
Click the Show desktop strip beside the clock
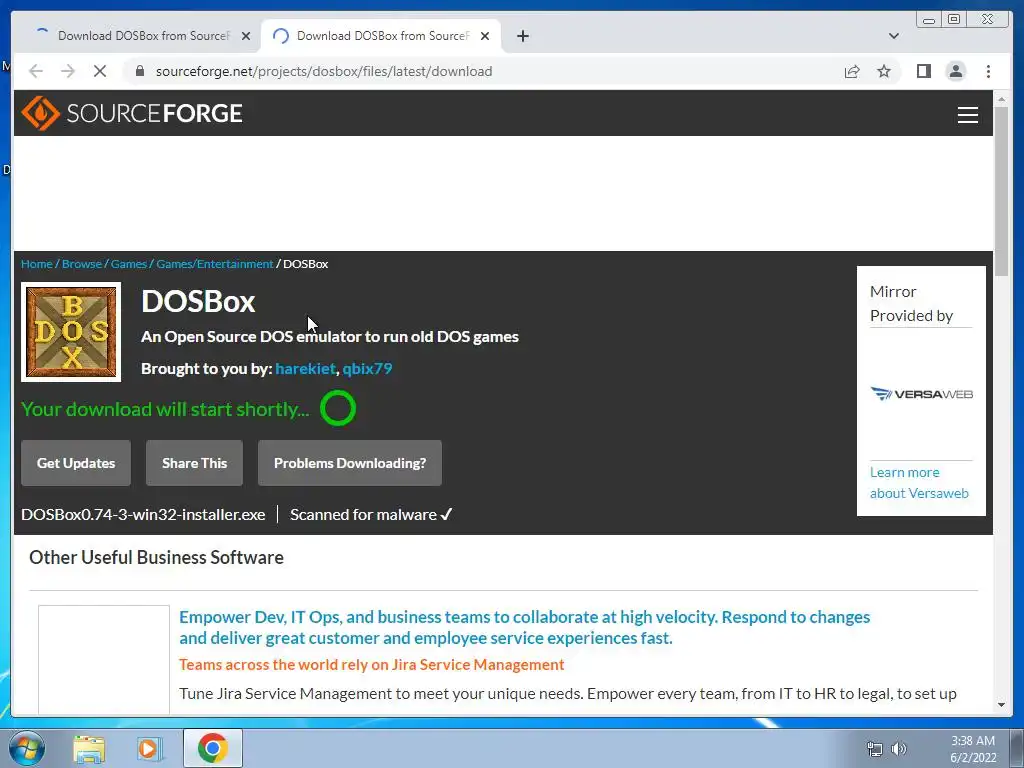pyautogui.click(x=1017, y=748)
